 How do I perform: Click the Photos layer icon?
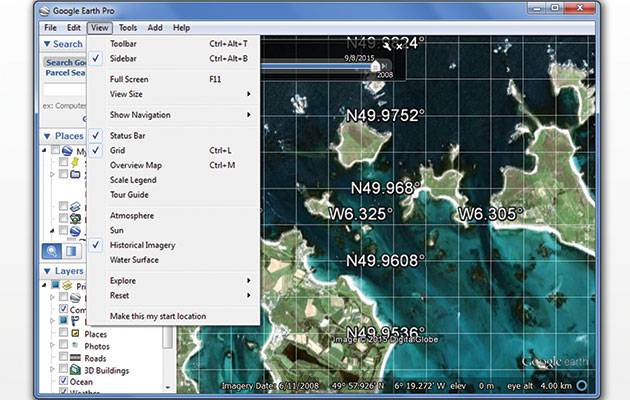75,345
